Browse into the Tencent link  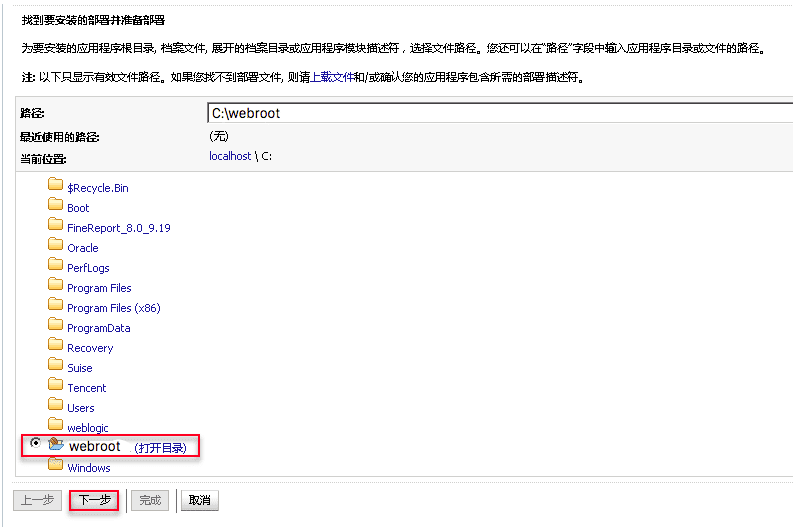pos(87,388)
